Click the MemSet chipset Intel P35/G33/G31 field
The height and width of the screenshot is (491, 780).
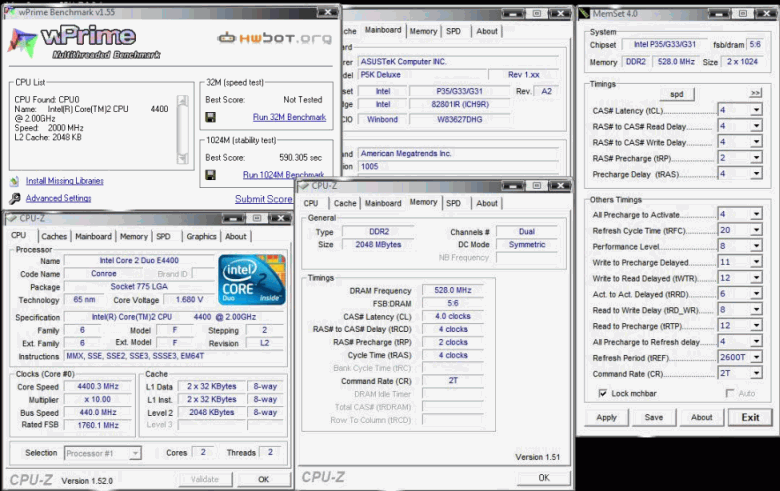(664, 45)
